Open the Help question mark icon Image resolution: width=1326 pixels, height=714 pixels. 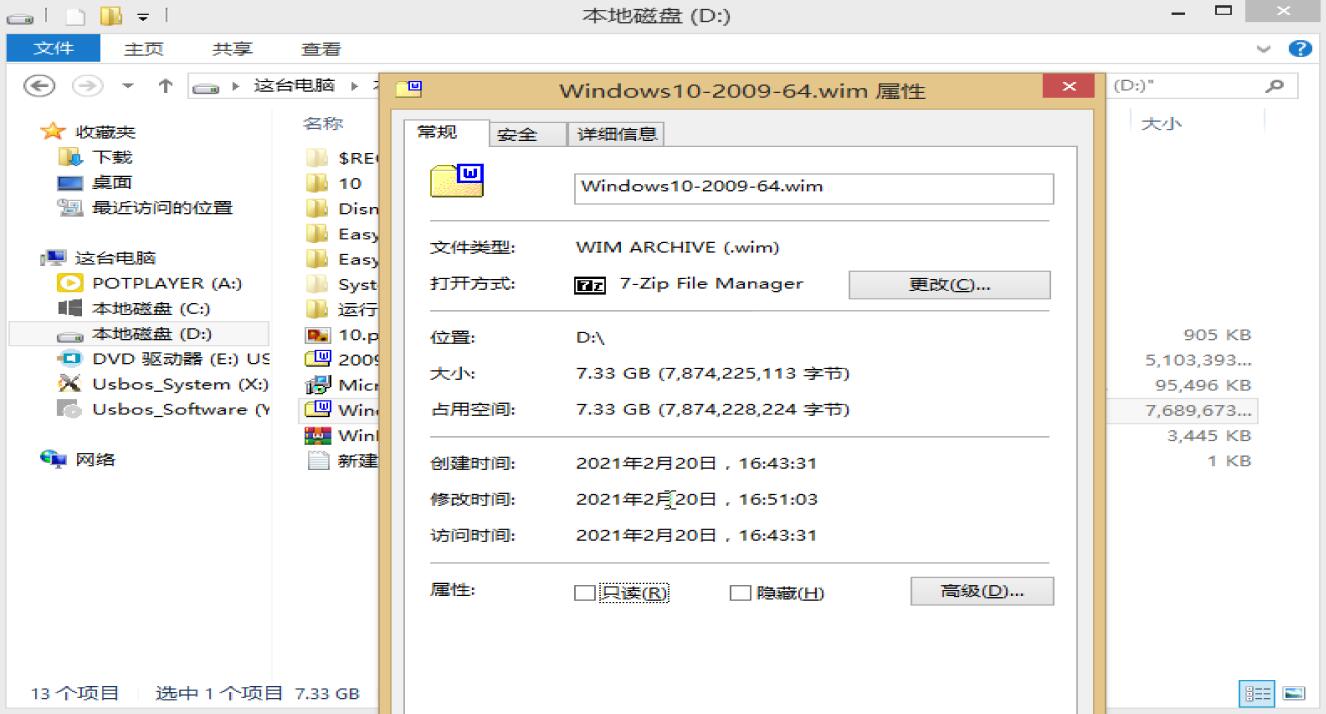point(1300,48)
